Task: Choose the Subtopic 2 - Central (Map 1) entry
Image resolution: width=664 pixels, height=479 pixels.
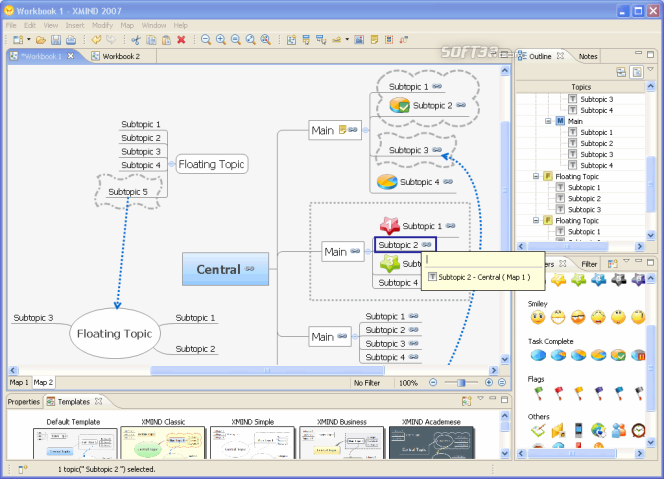Action: pyautogui.click(x=483, y=277)
